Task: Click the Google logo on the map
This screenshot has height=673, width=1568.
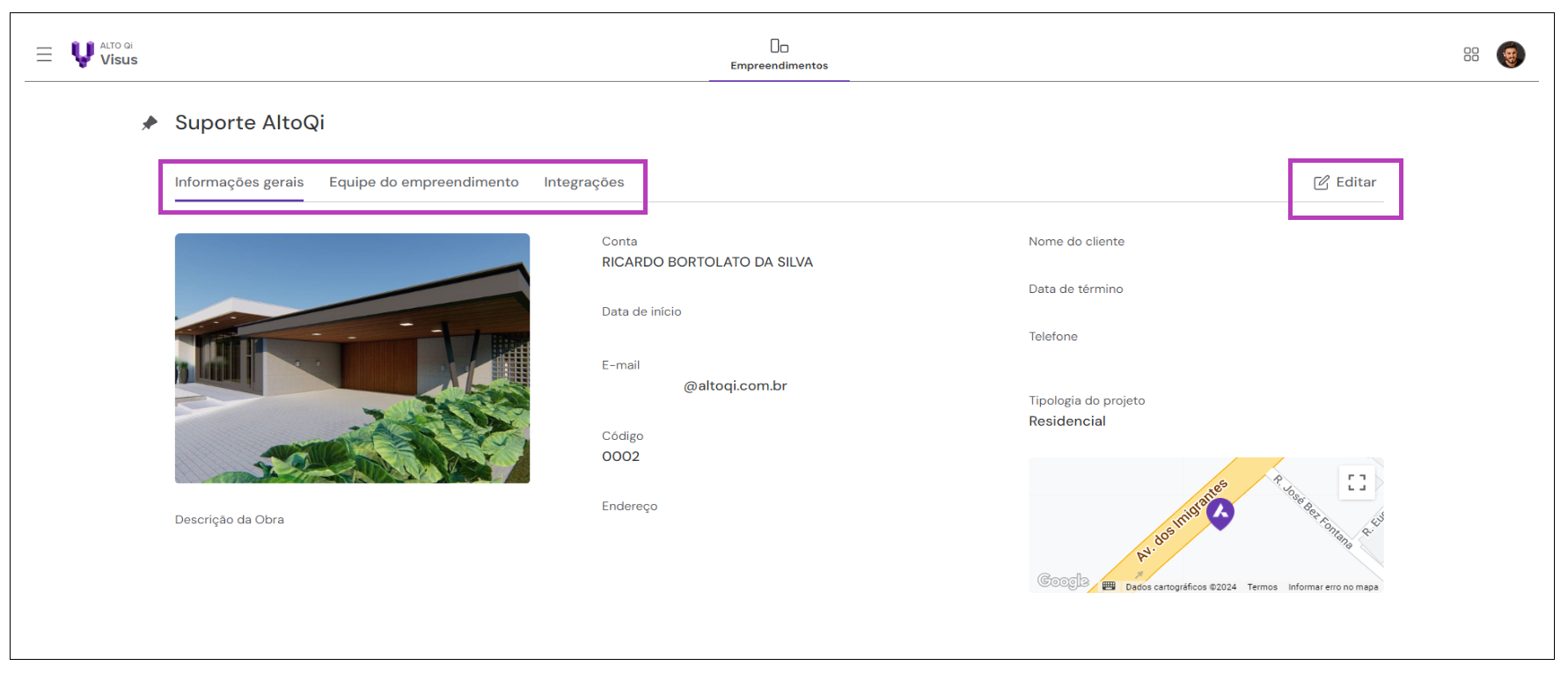Action: click(1062, 581)
